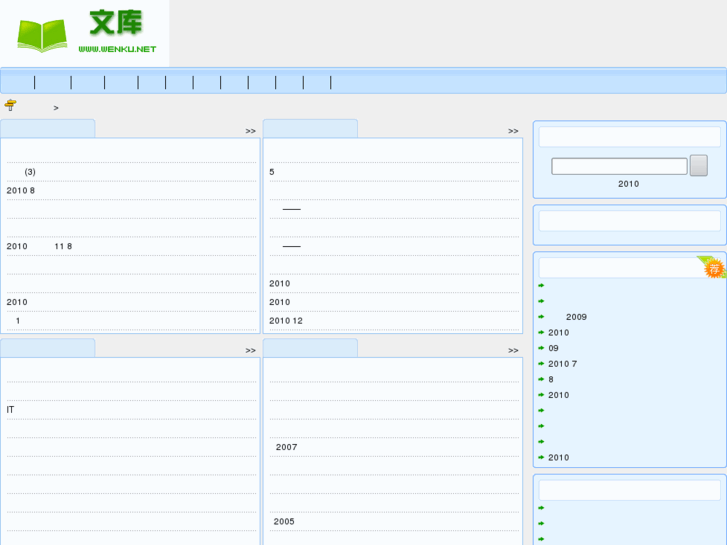Open the "2007" article link
The width and height of the screenshot is (727, 545).
(286, 447)
